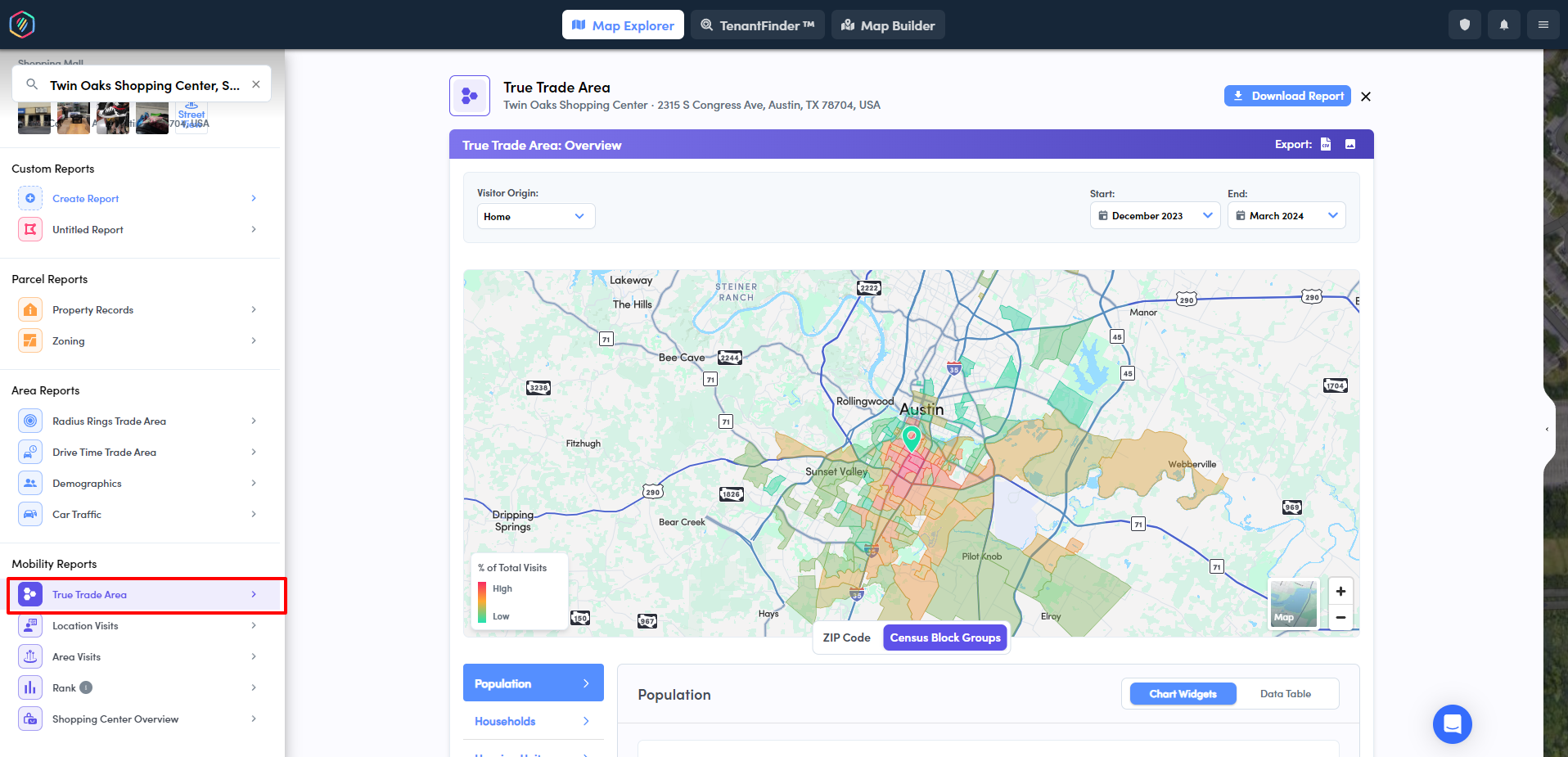Expand the Create Report chevron
Viewport: 1568px width, 757px height.
pos(254,198)
